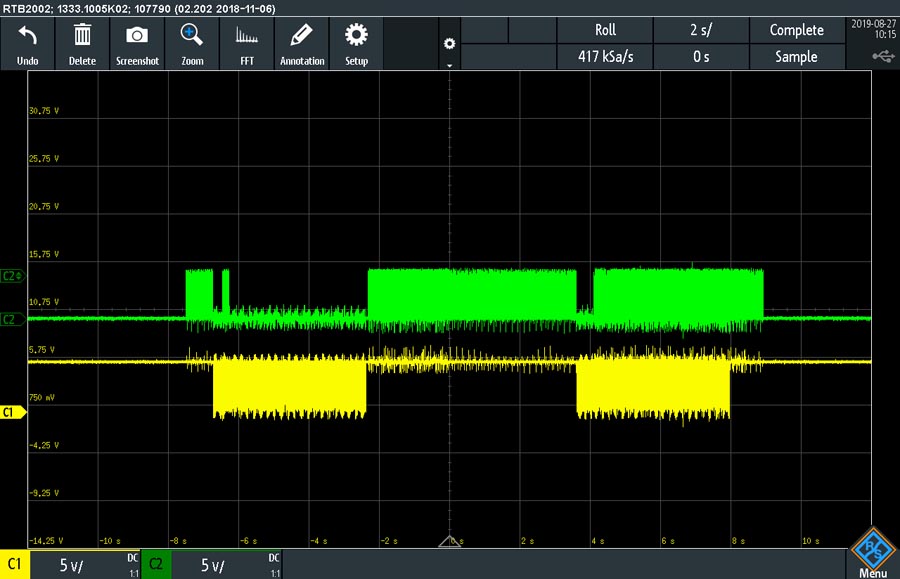Open the Roll acquisition mode setting
The height and width of the screenshot is (579, 900).
click(x=605, y=30)
